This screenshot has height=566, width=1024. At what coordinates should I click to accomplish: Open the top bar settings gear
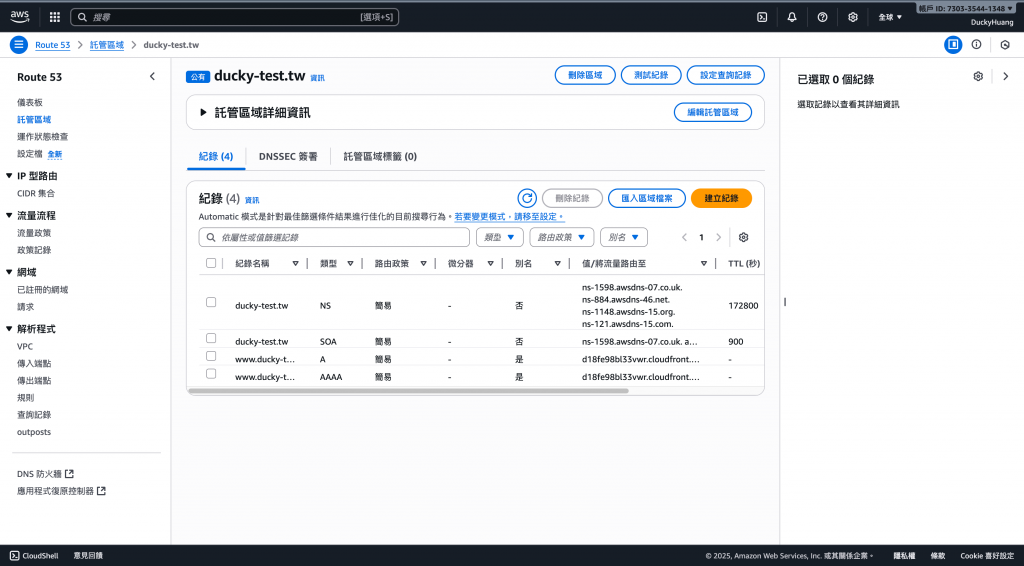(853, 18)
